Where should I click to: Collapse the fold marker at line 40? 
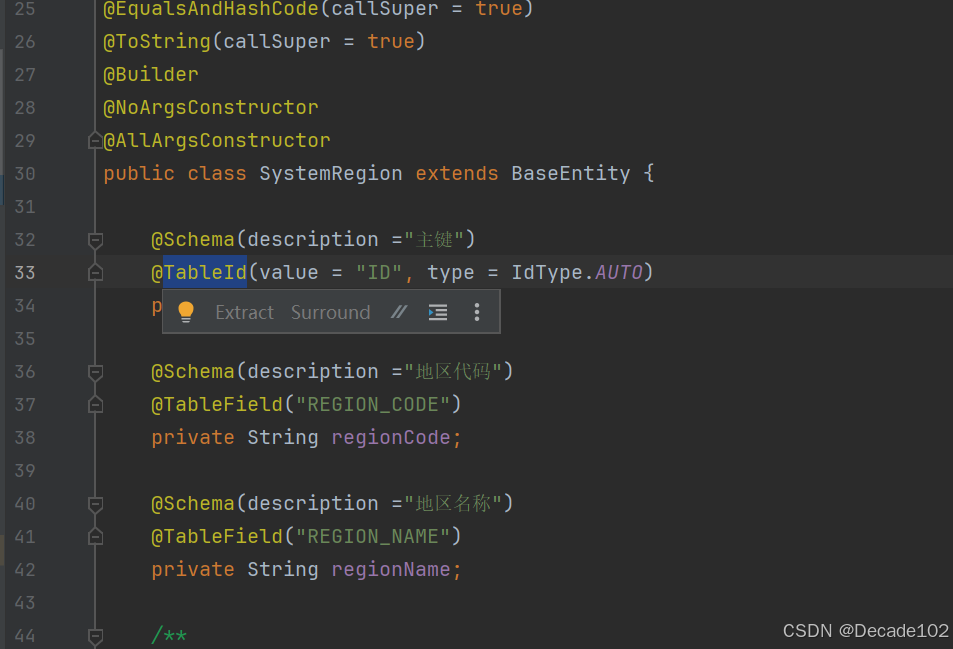[x=95, y=503]
